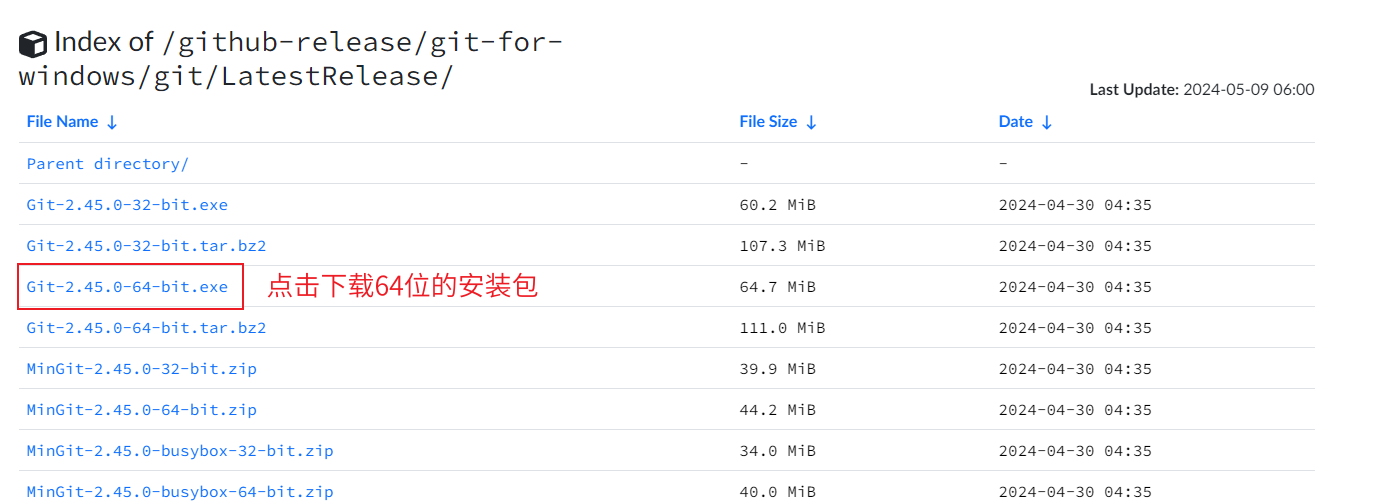Download MinGit-2.45.0-32-bit.zip
1382x504 pixels.
click(141, 369)
